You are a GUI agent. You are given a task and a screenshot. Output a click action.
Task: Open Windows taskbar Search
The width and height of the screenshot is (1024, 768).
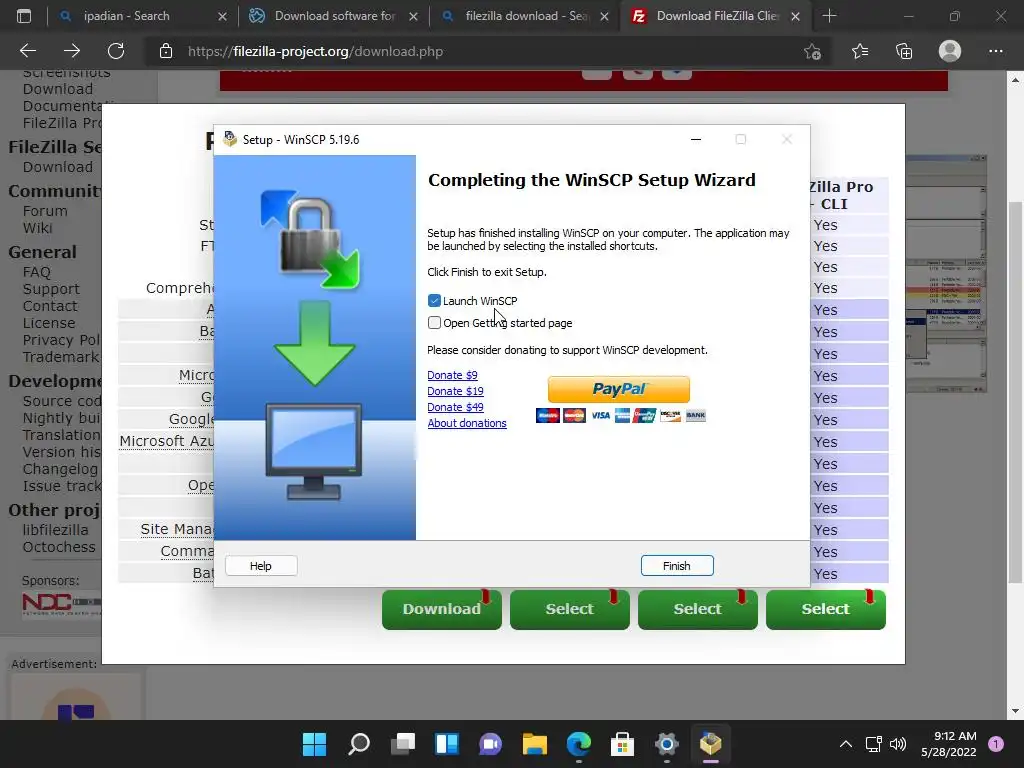pyautogui.click(x=359, y=743)
